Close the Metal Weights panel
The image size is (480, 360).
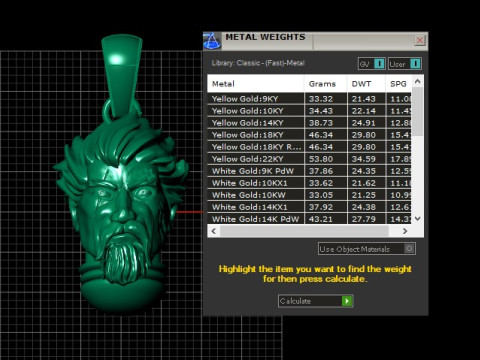(x=420, y=41)
